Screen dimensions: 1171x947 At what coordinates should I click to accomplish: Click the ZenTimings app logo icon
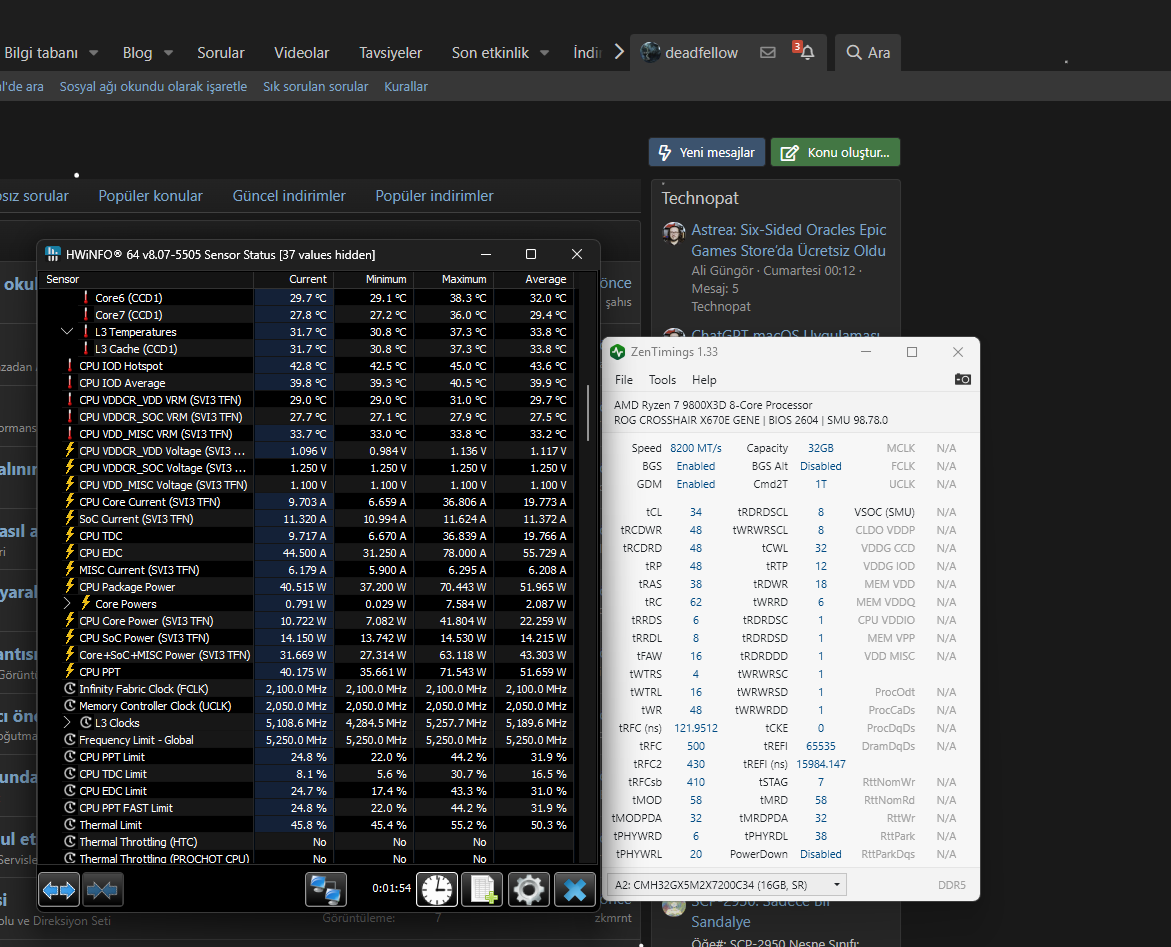618,352
